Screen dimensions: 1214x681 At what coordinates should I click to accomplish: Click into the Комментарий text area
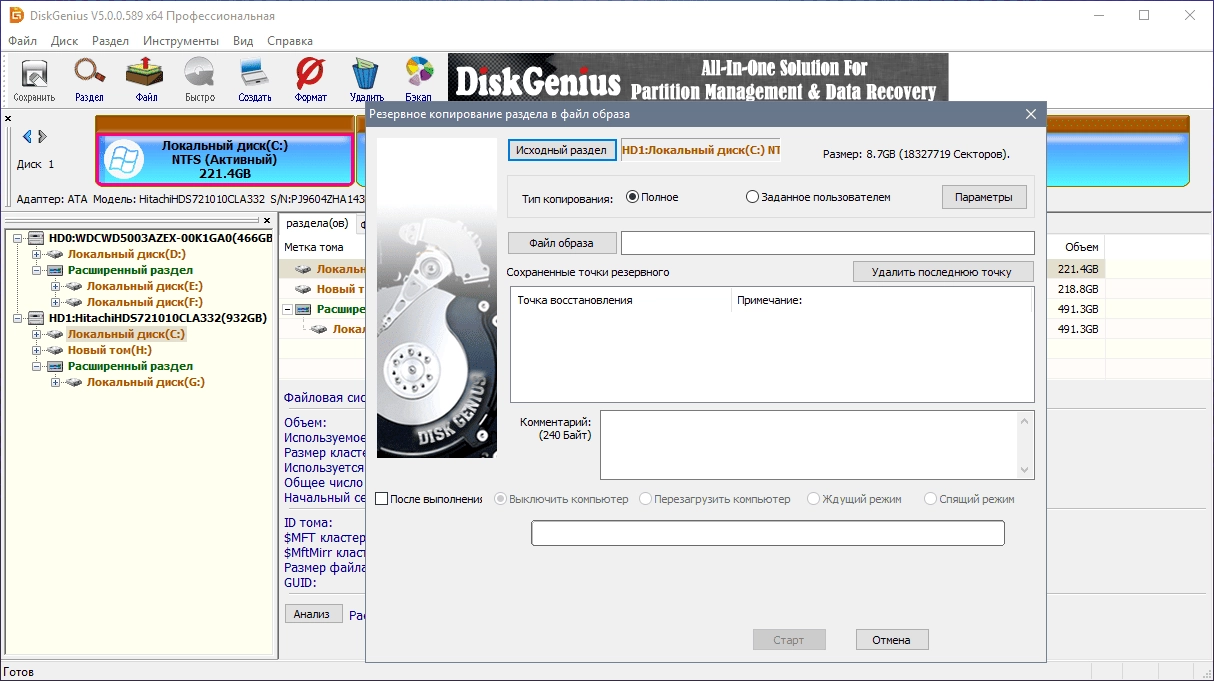[x=808, y=445]
